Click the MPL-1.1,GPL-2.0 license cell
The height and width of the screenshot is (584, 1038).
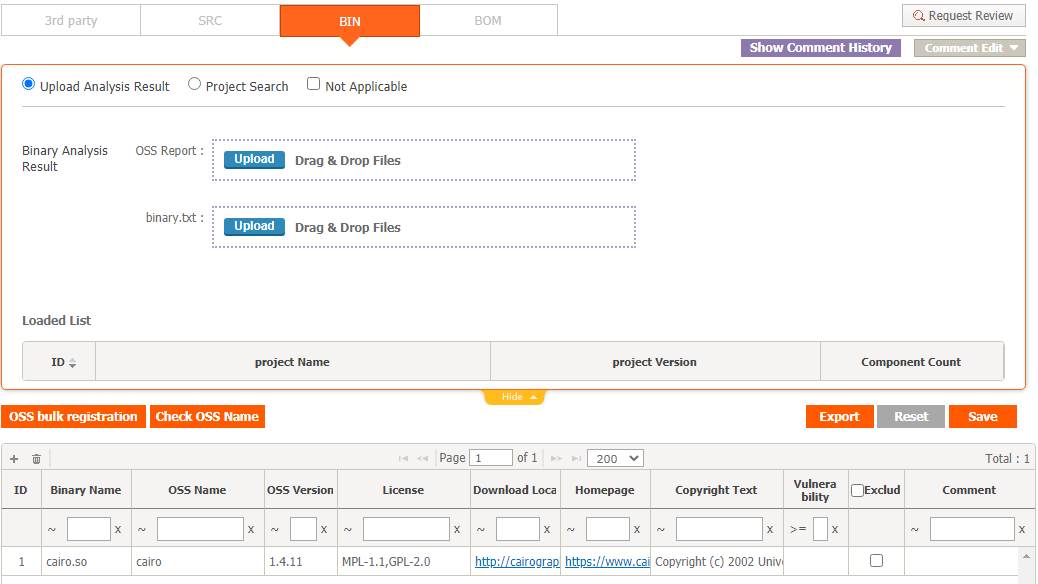[404, 561]
